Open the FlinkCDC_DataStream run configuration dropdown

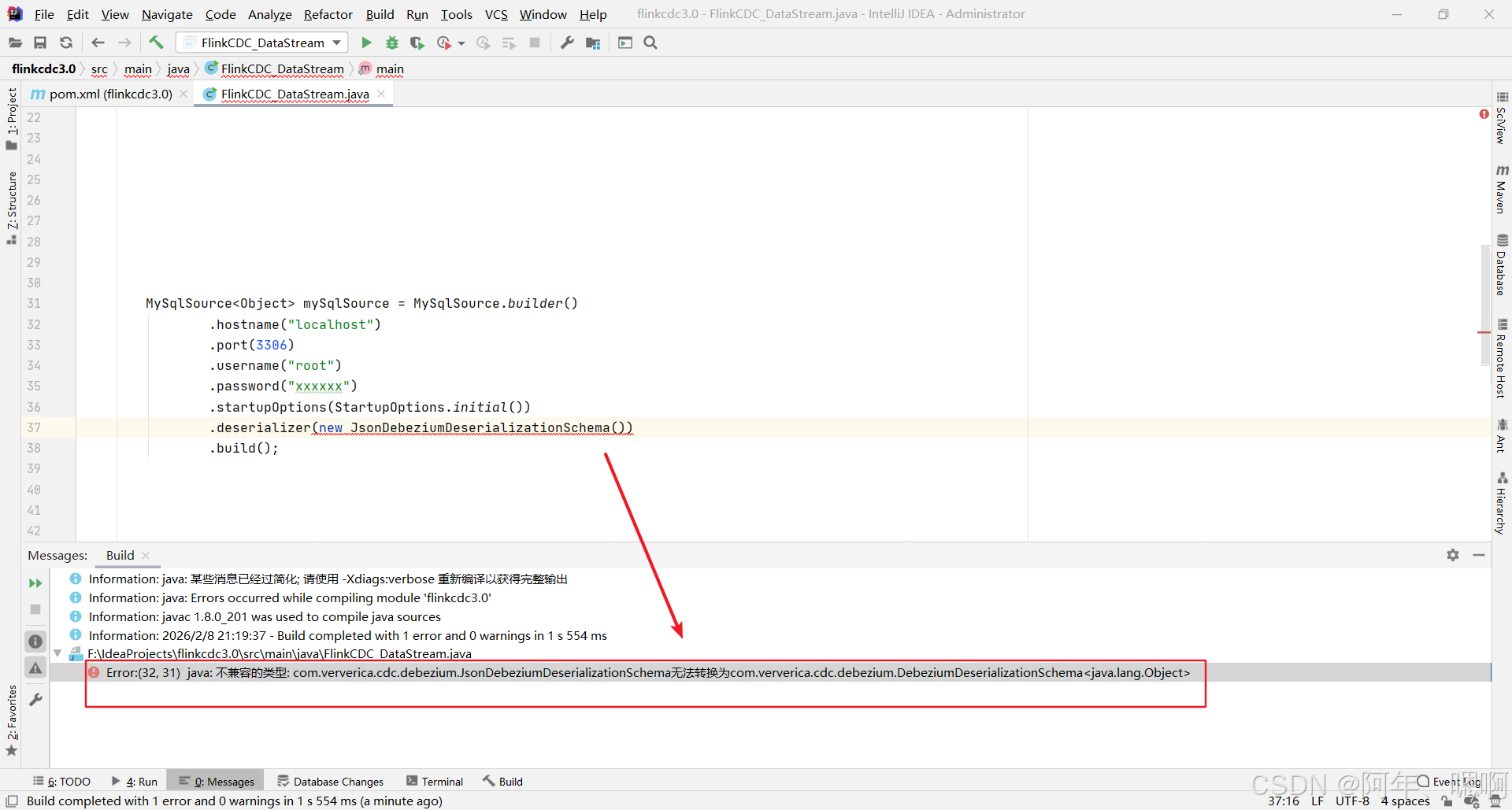click(262, 43)
